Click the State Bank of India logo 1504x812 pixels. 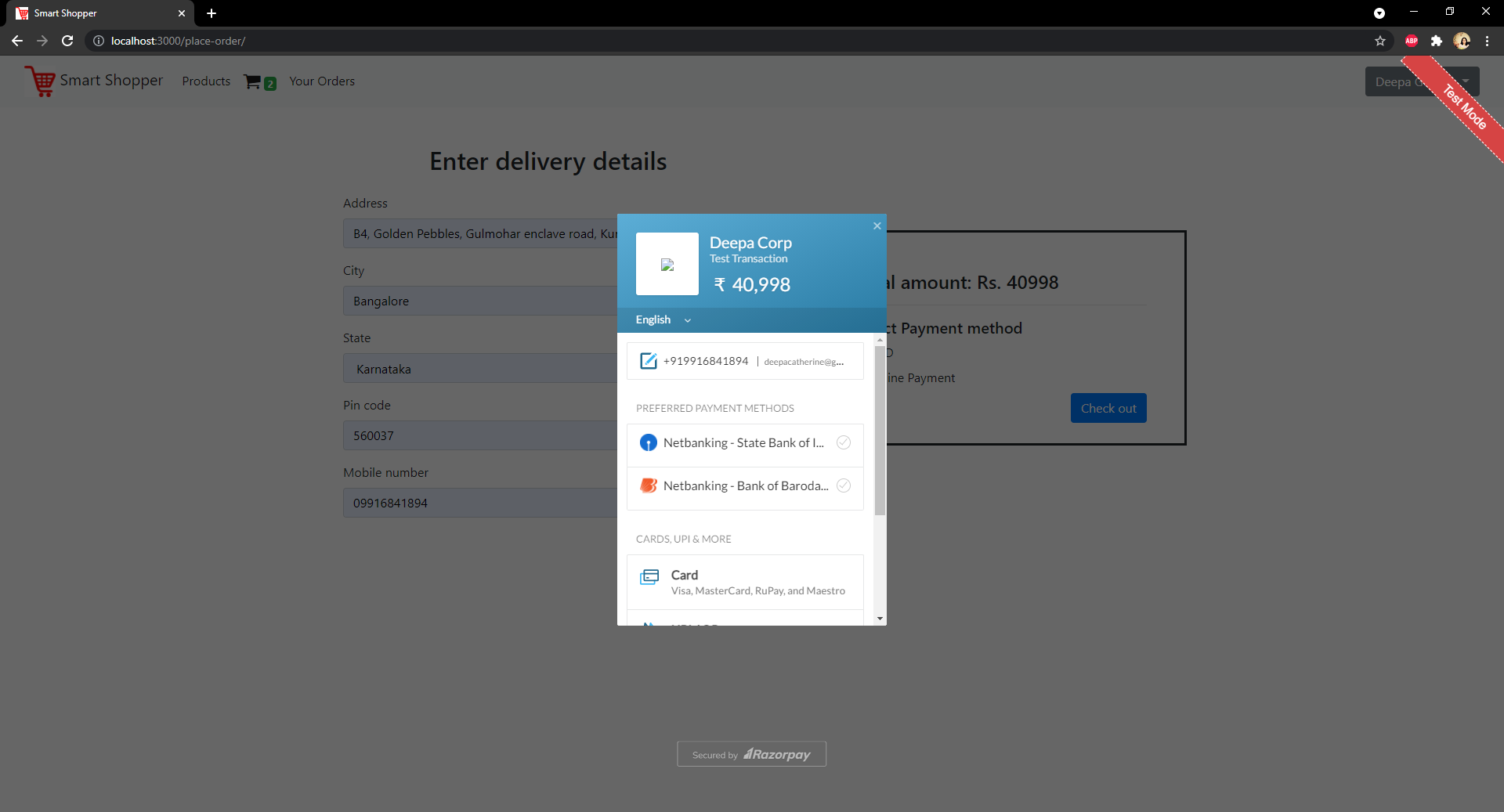pos(649,442)
